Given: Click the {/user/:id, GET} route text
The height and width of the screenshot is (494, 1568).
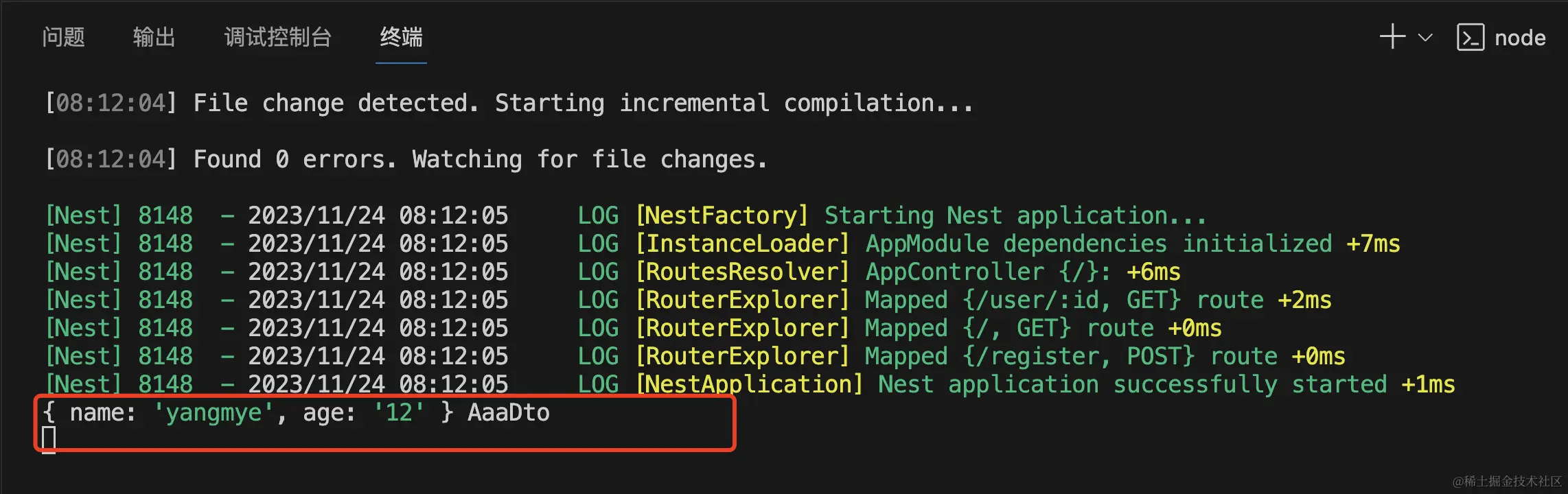Looking at the screenshot, I should (x=1071, y=301).
